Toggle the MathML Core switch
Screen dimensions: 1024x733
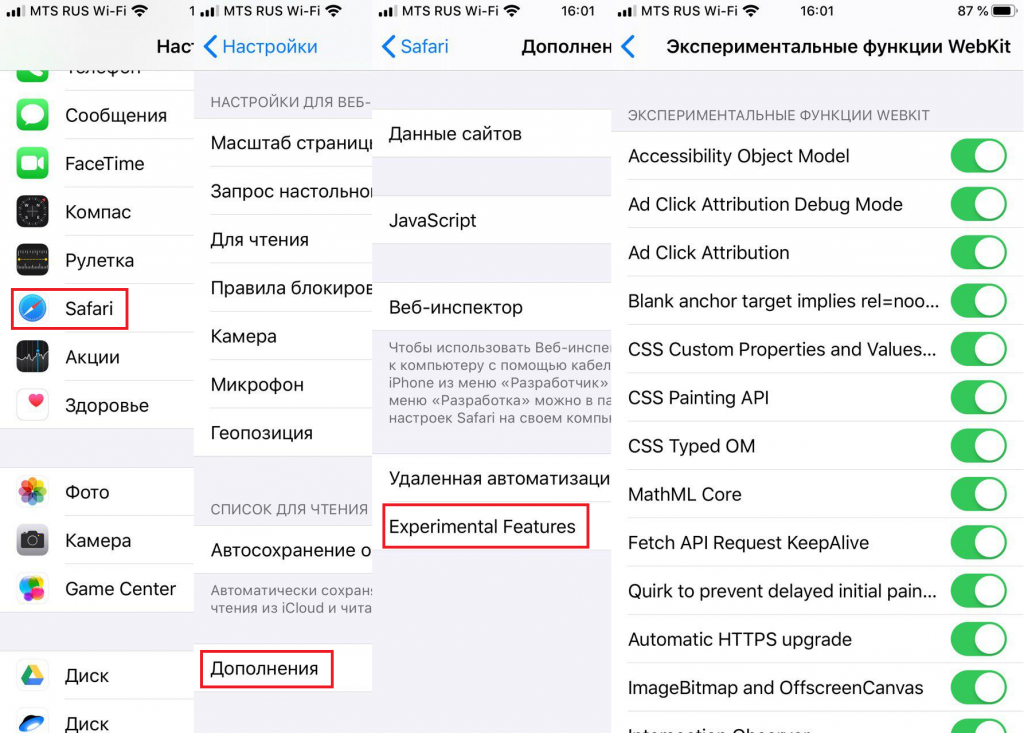click(x=977, y=494)
